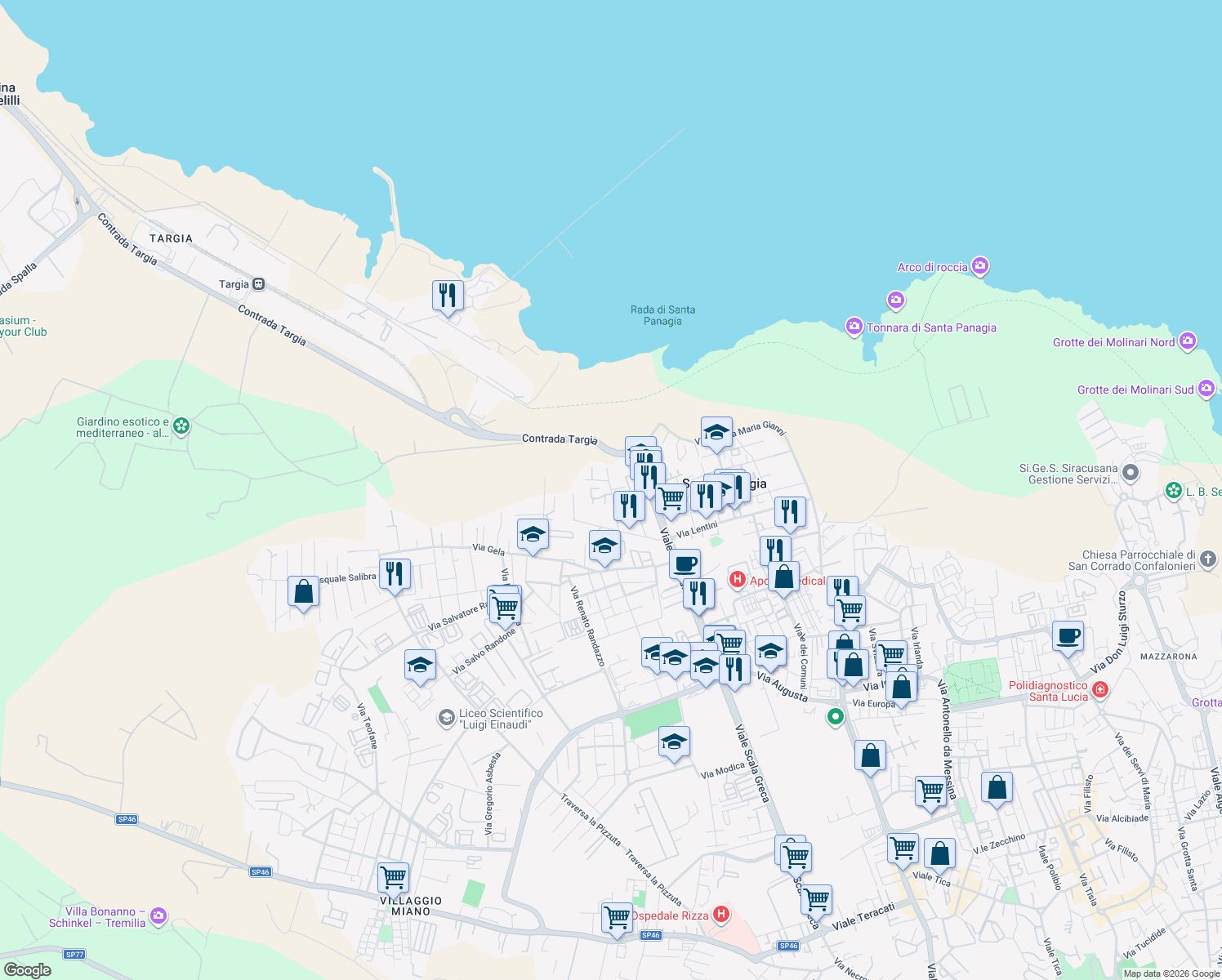Click the Polidiagnostico Santa Lucia label
This screenshot has height=980, width=1222.
[1049, 691]
